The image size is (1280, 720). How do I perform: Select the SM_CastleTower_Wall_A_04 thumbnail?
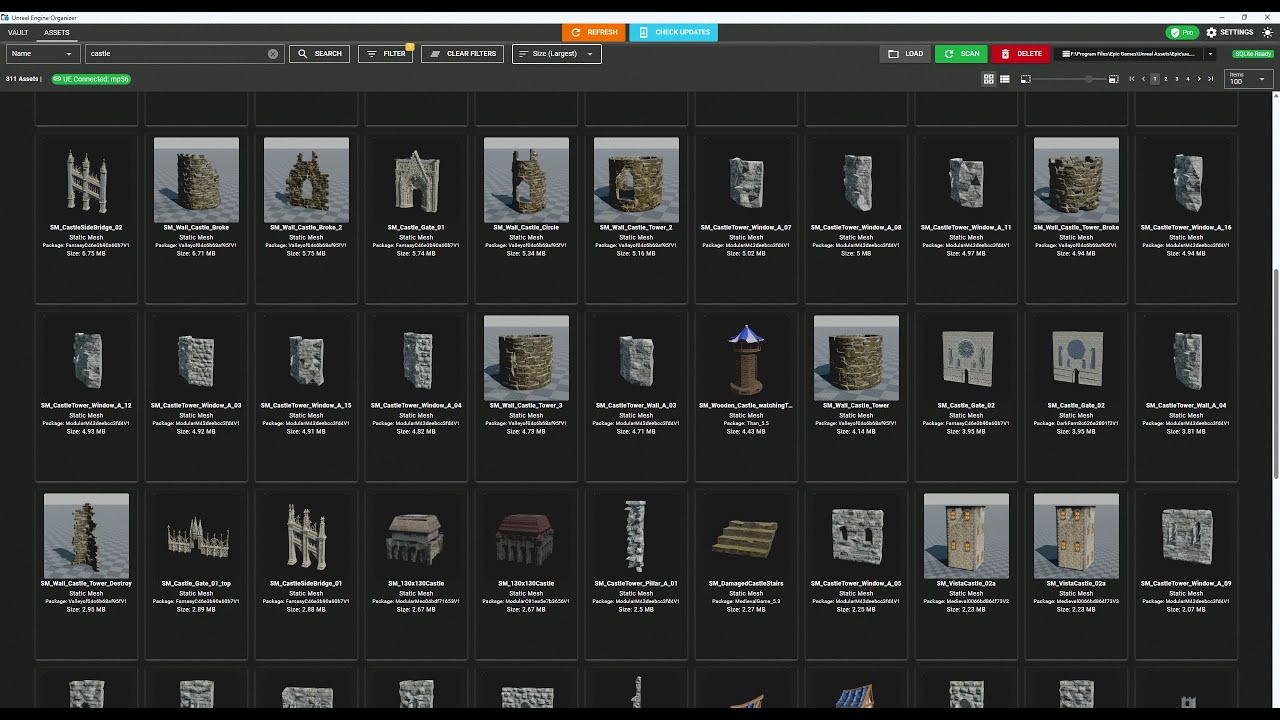click(x=1186, y=358)
